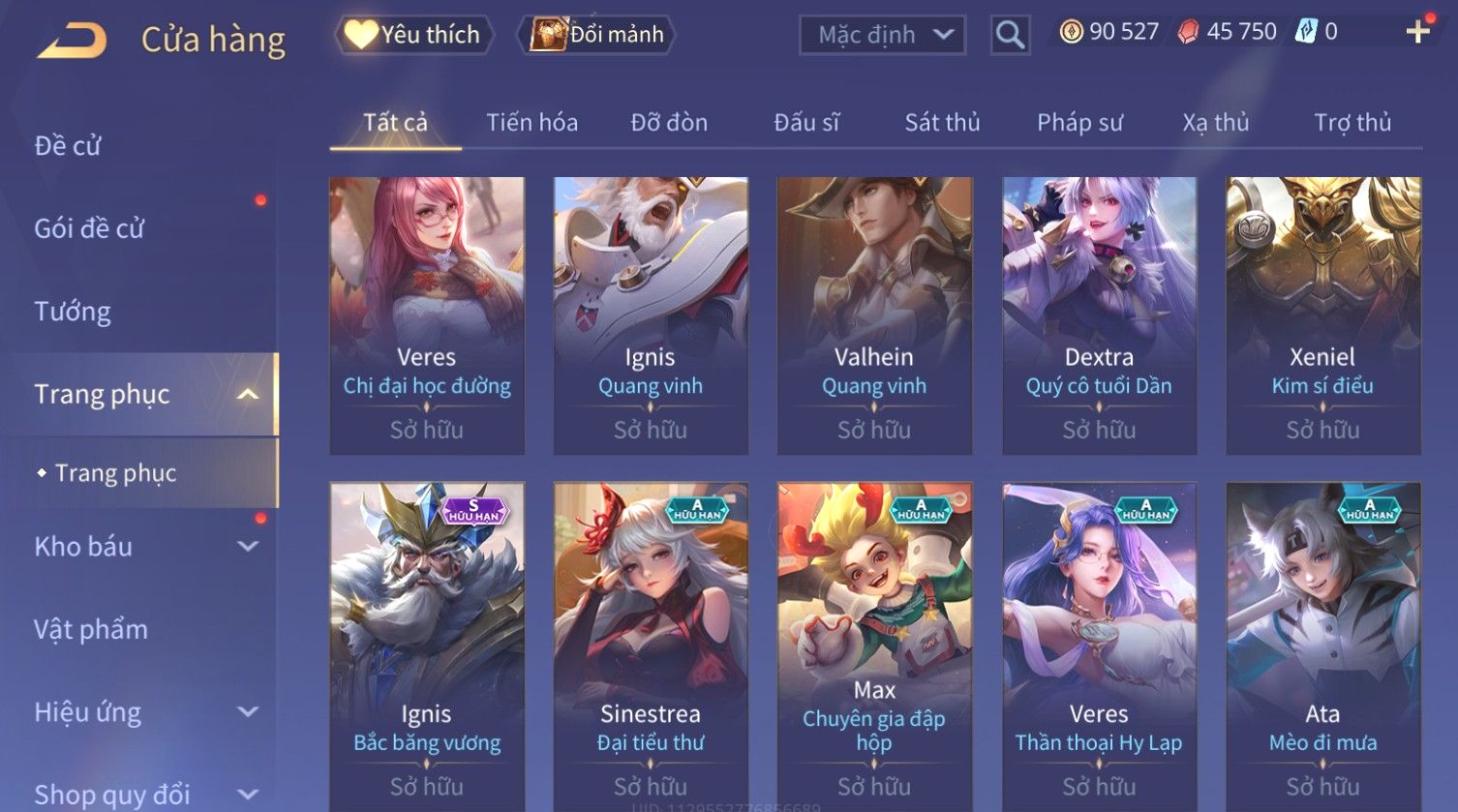Select the Tiến hóa tab
This screenshot has width=1458, height=812.
point(532,123)
